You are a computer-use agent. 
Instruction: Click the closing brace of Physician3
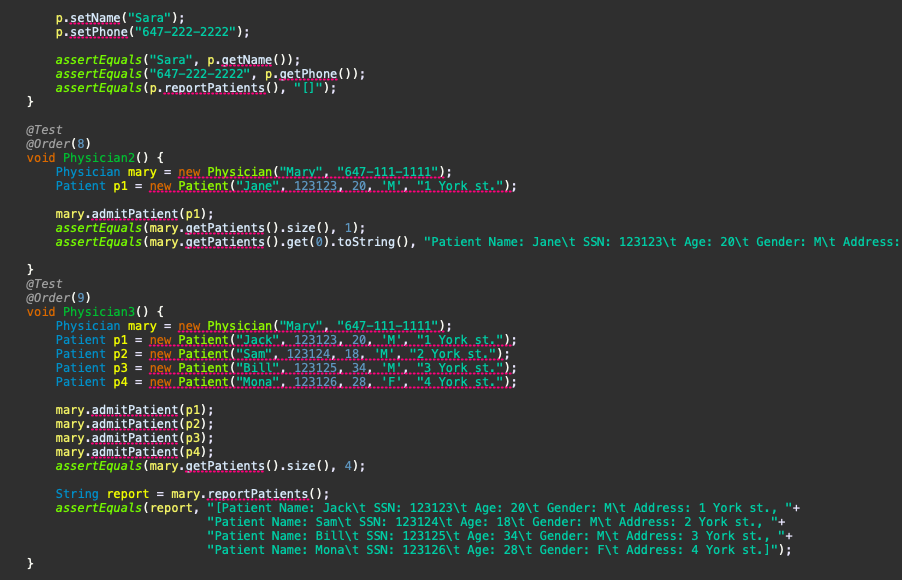click(x=28, y=563)
